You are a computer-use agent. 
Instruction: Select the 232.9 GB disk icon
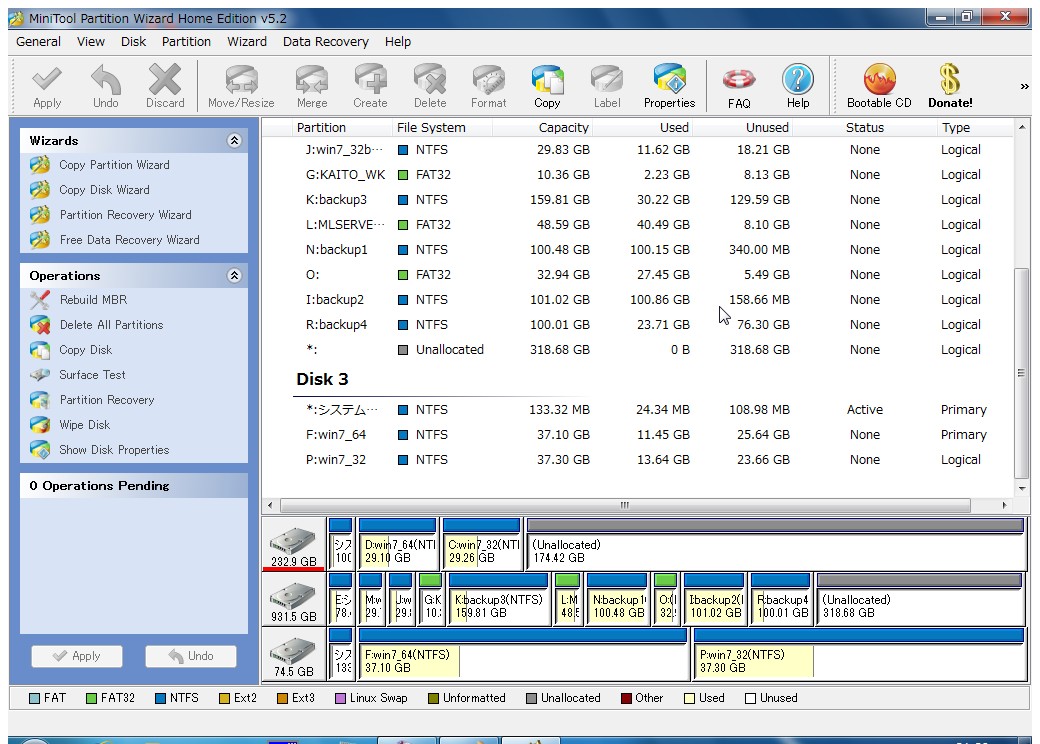pos(294,545)
